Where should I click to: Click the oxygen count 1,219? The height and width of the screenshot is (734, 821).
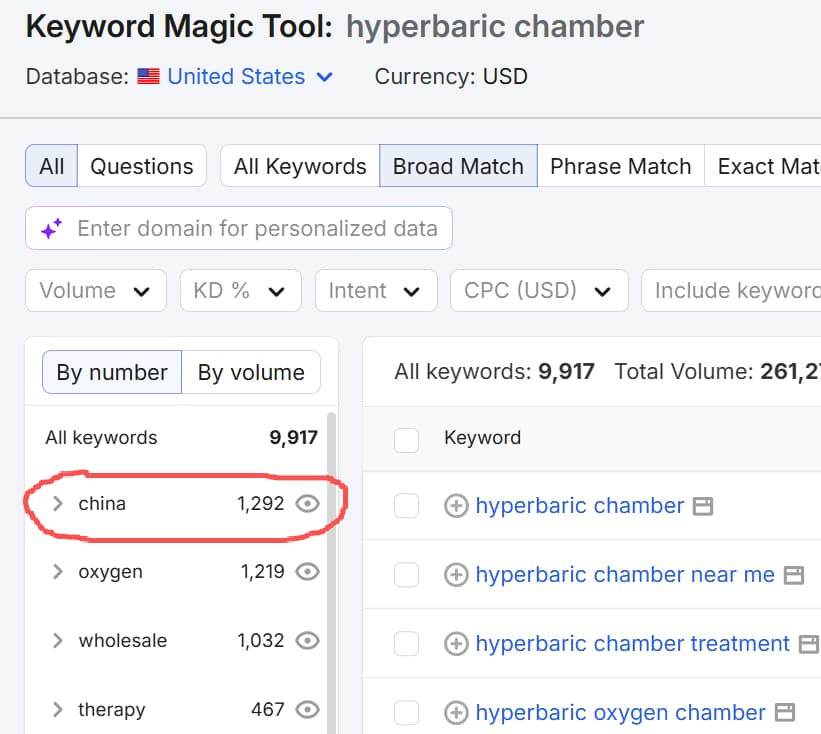[262, 572]
